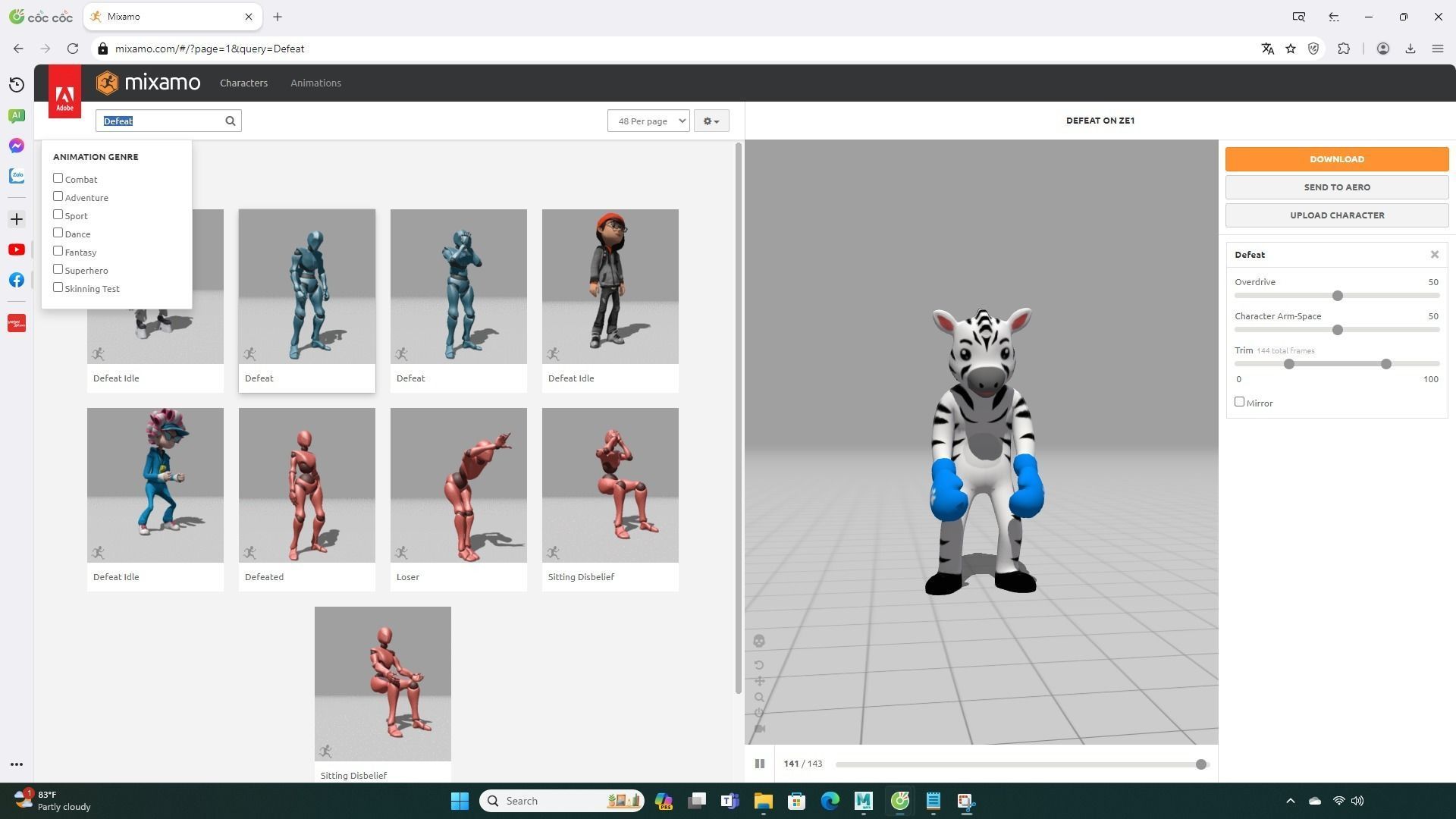Click the Trim slider left handle
The width and height of the screenshot is (1456, 819).
point(1288,364)
